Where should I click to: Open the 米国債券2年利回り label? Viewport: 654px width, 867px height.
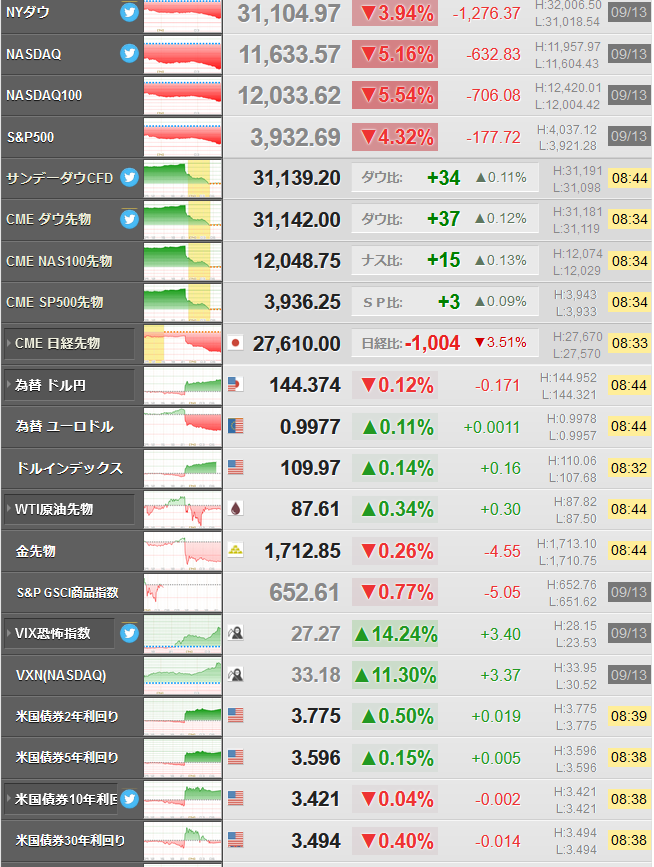(x=67, y=717)
